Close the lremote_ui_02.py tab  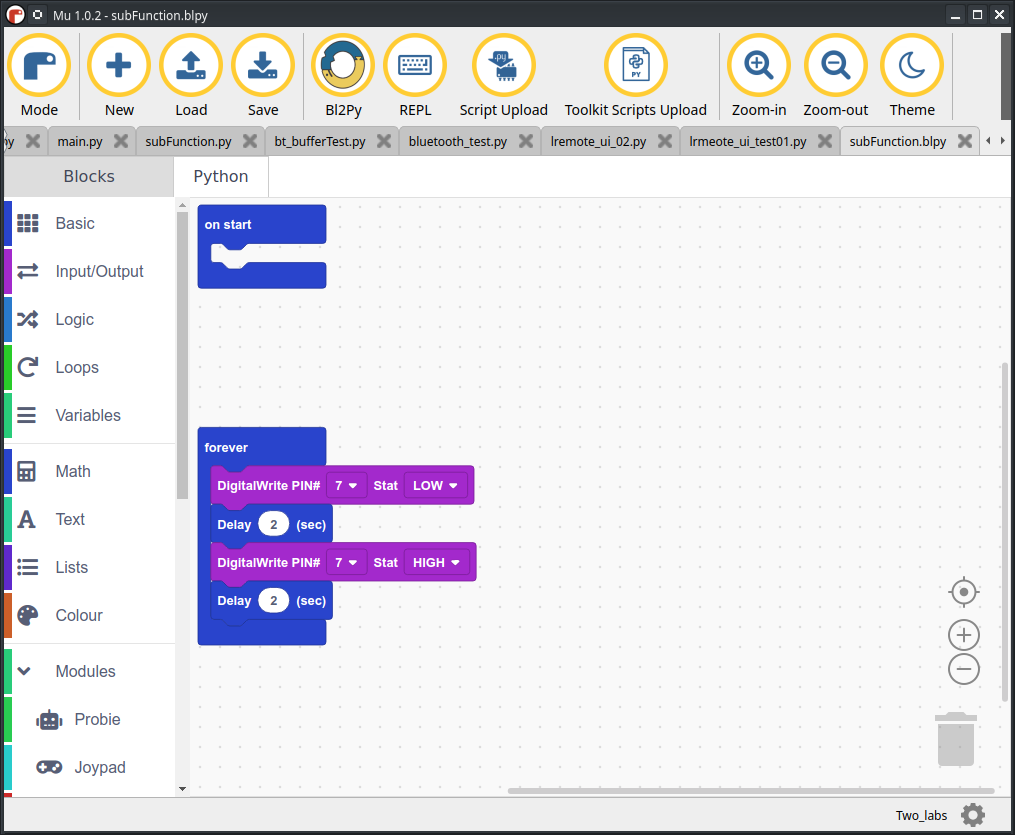coord(665,141)
